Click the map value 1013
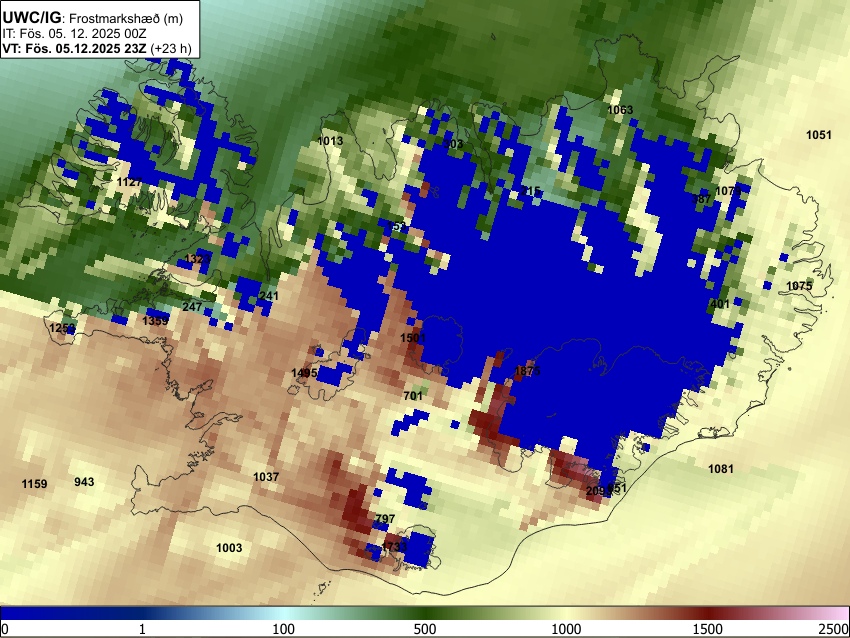Screen dimensions: 850x638 coord(330,141)
